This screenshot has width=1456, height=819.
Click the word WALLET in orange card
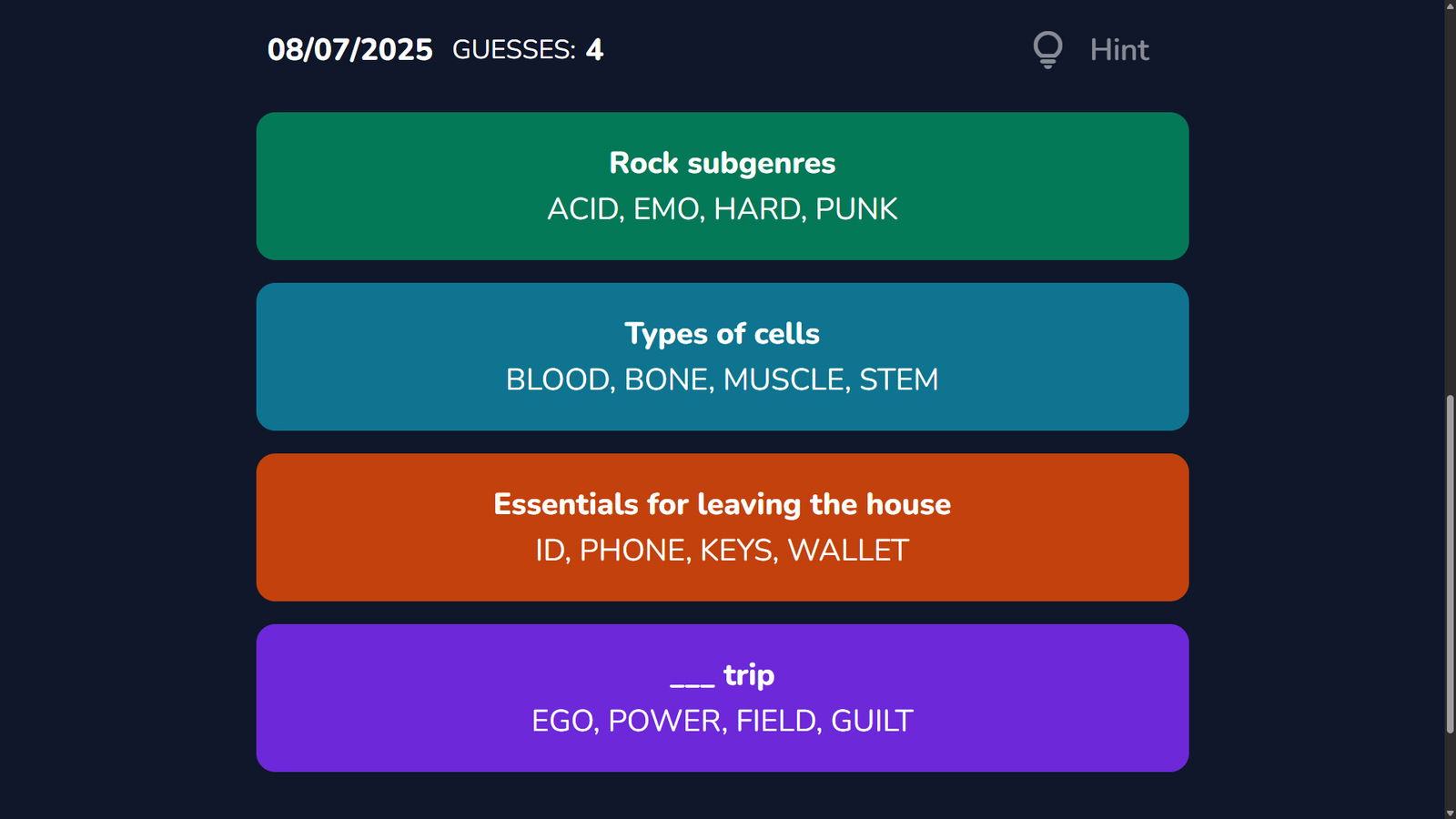tap(848, 551)
